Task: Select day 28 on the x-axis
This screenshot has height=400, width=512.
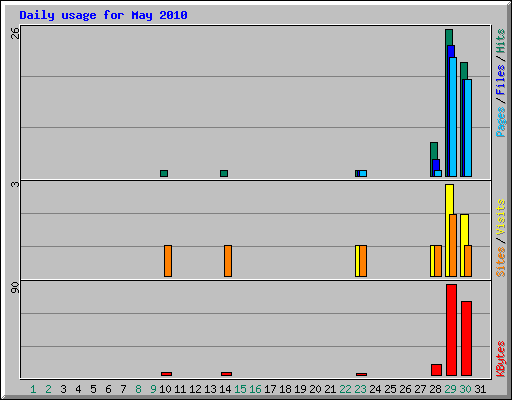Action: [x=435, y=389]
